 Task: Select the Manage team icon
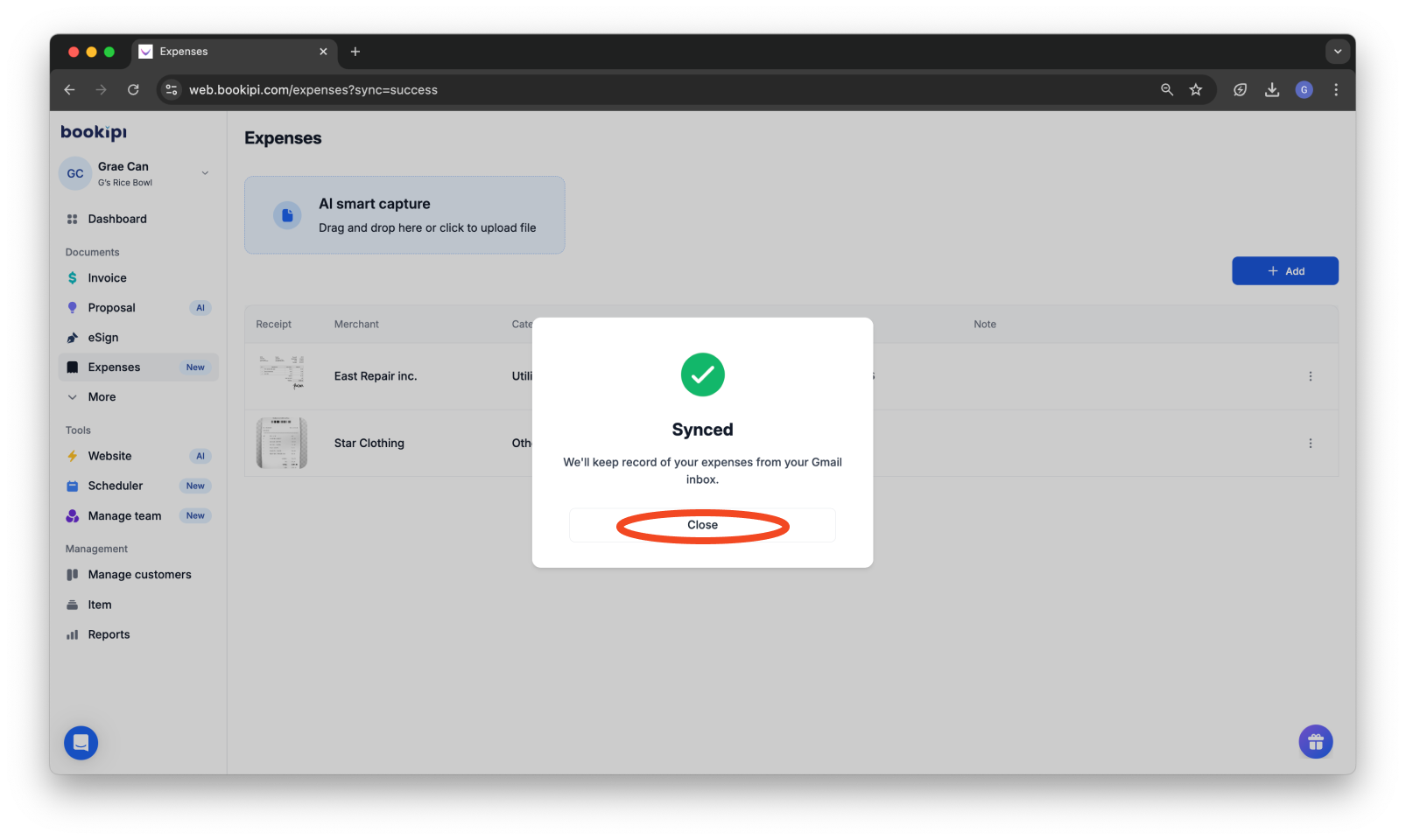click(72, 515)
